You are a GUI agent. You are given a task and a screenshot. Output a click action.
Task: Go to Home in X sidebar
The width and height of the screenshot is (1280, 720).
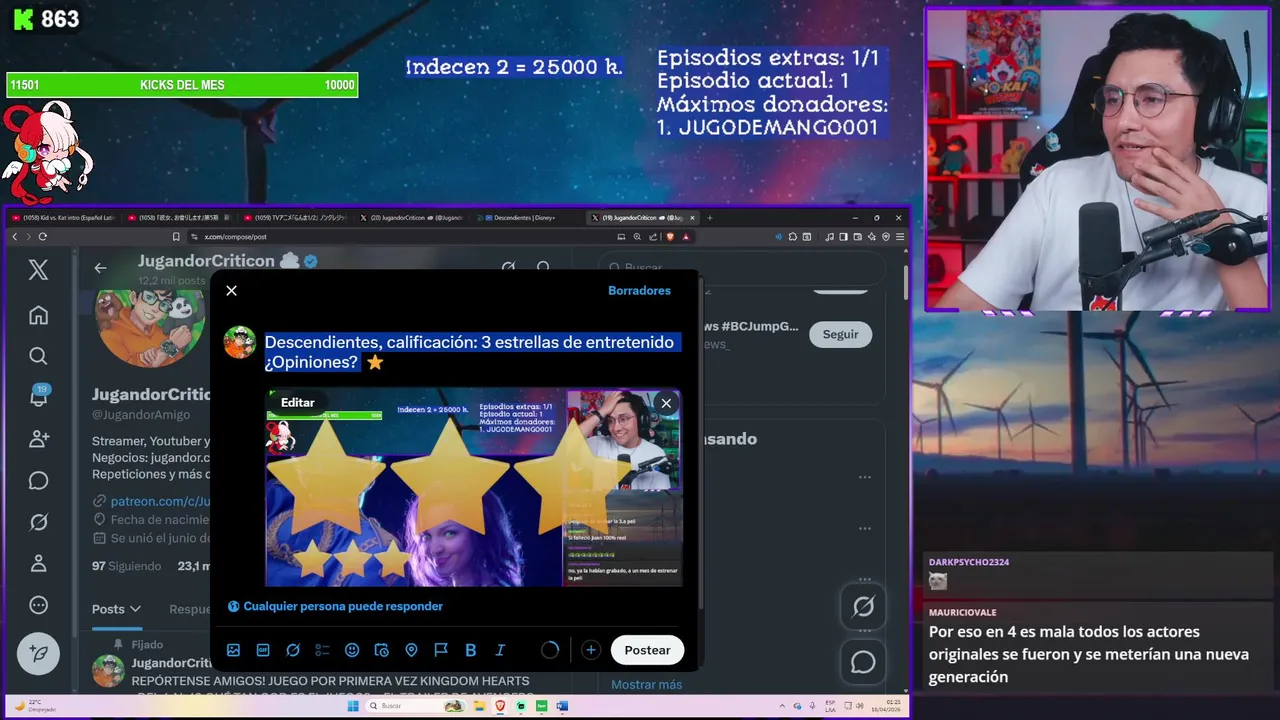[x=38, y=315]
